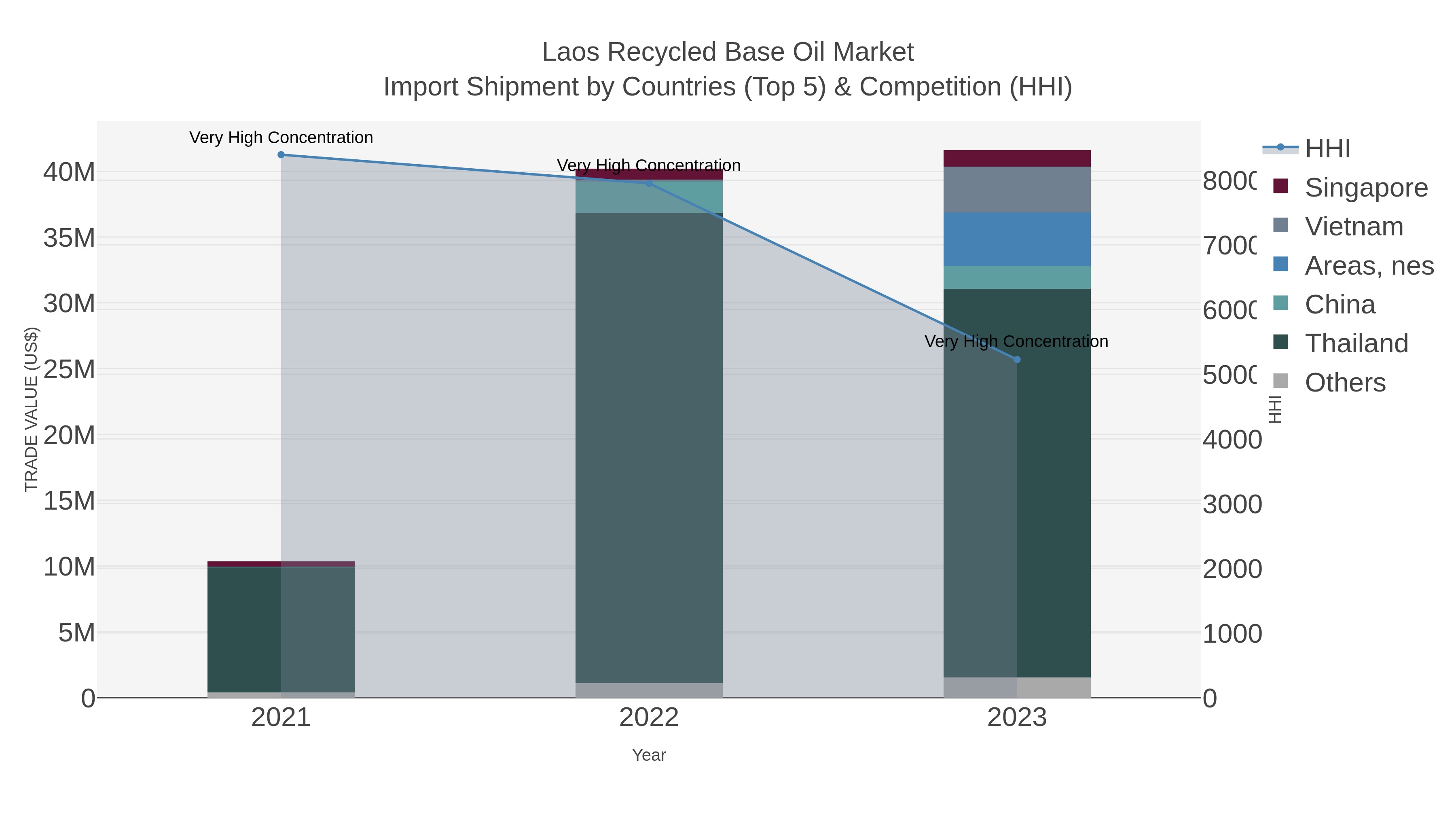The image size is (1456, 819).
Task: Click the 2021 Singapore maroon segment
Action: (x=281, y=564)
